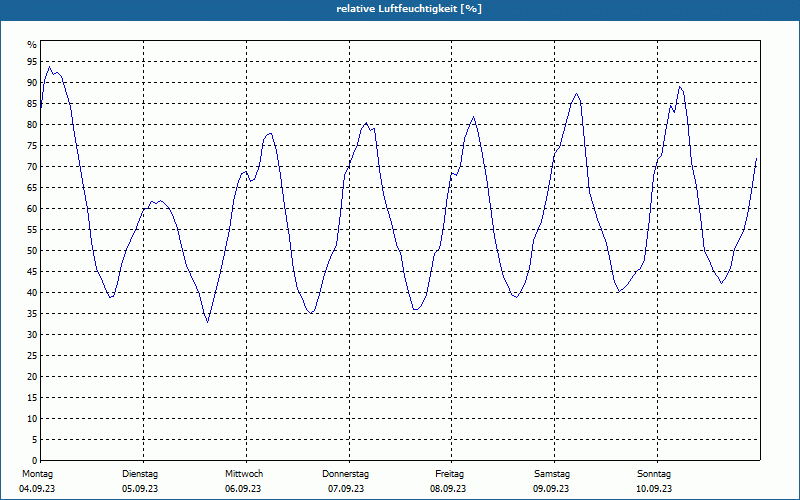Click the chart title 'relative Luftfeuchtigkeit [%]'
This screenshot has height=500, width=800.
[x=409, y=9]
